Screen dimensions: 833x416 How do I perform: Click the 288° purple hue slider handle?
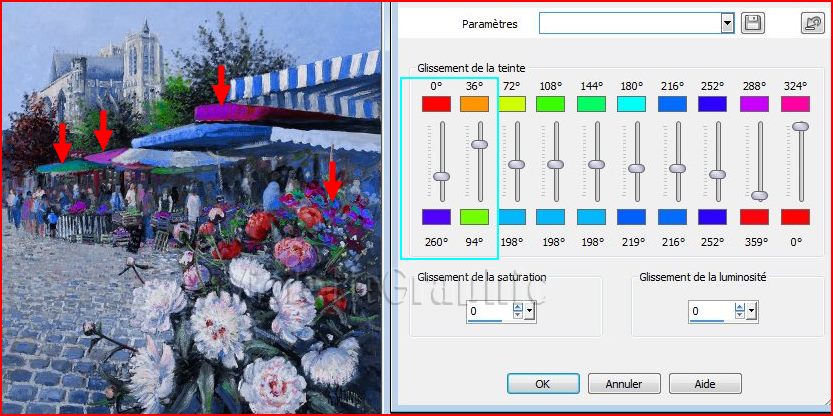tap(759, 195)
